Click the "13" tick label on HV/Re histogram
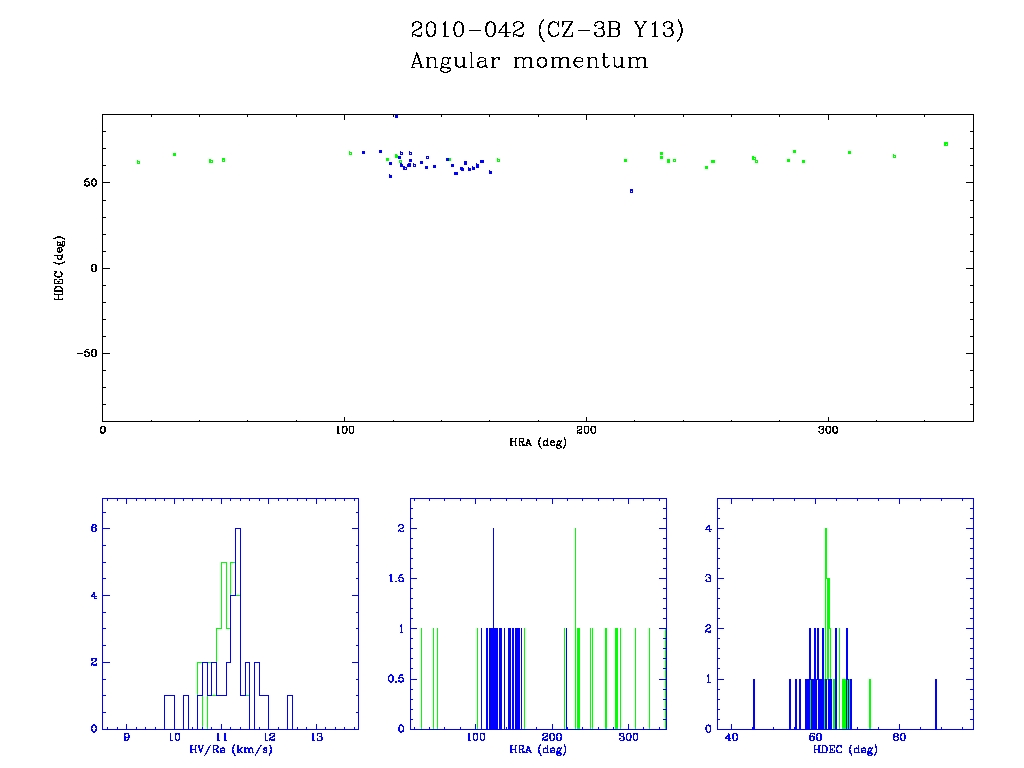 [x=317, y=738]
